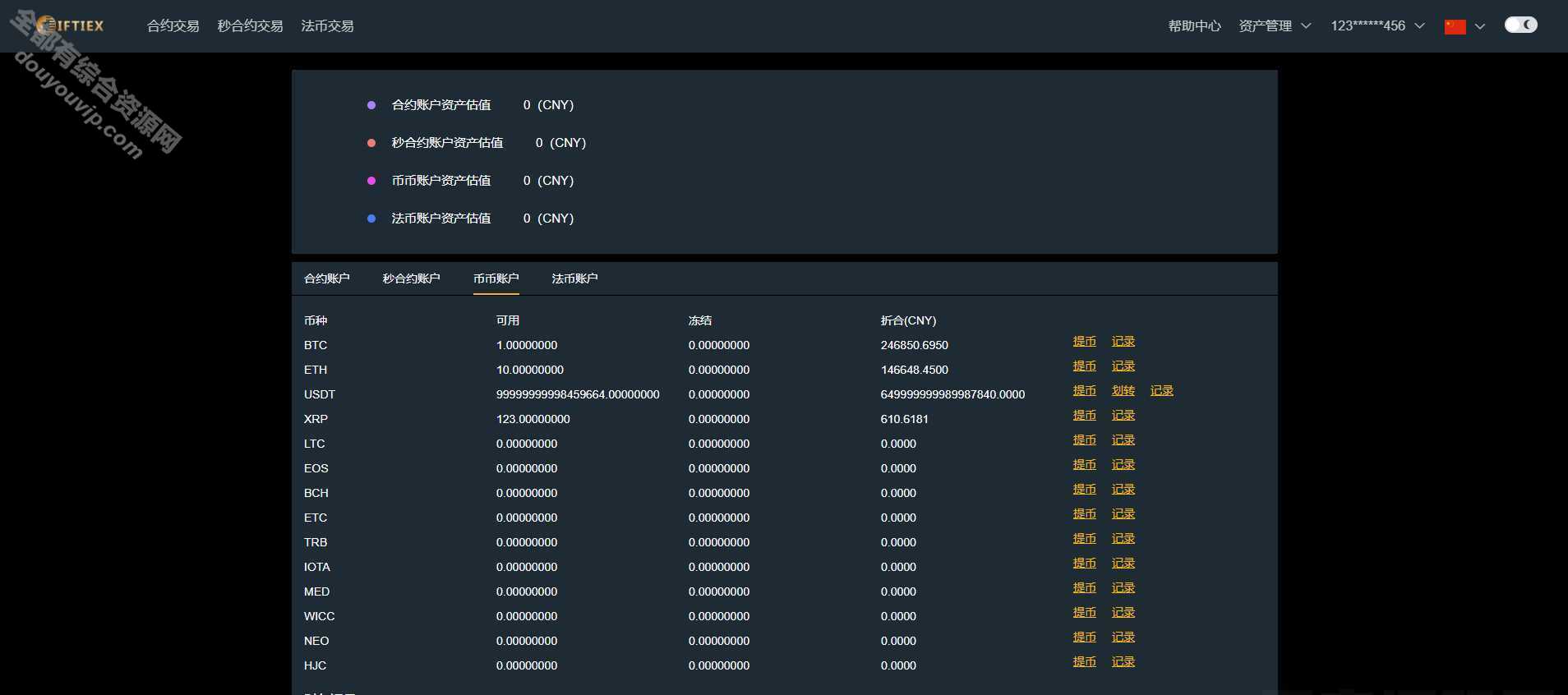
Task: Click 提币 for the ETC row
Action: click(x=1084, y=513)
